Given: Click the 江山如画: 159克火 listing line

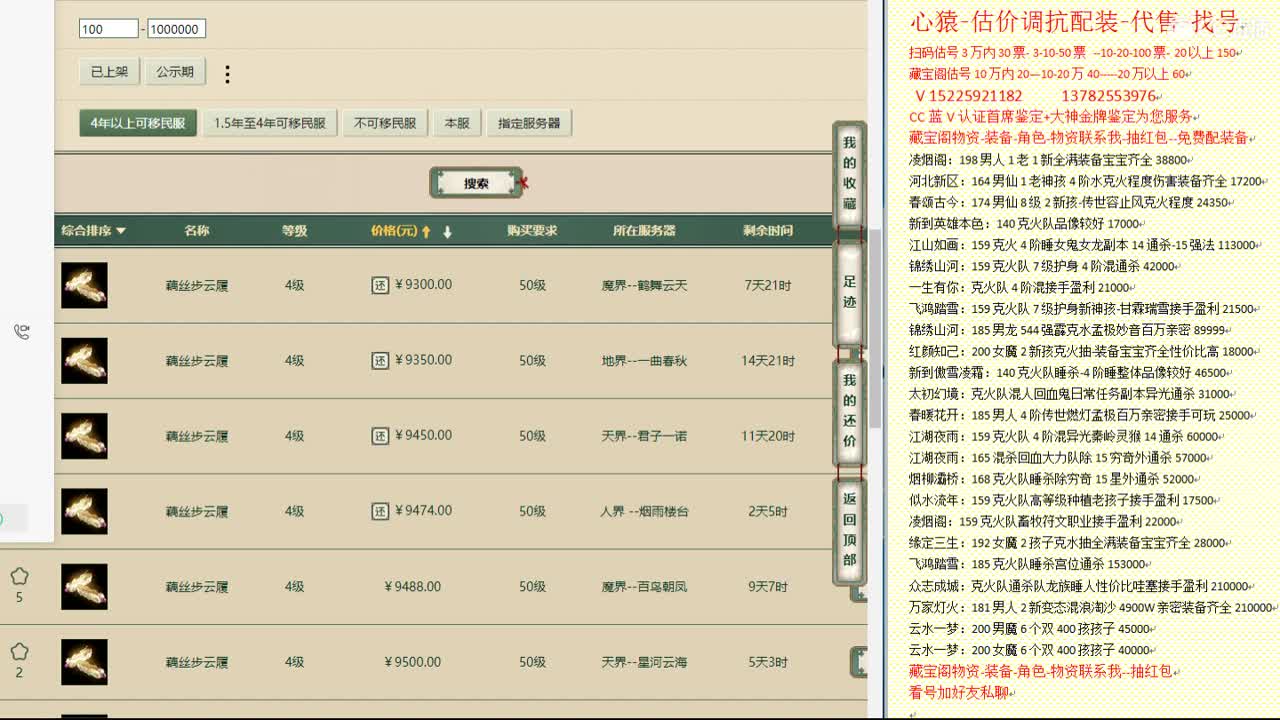Looking at the screenshot, I should point(1082,245).
